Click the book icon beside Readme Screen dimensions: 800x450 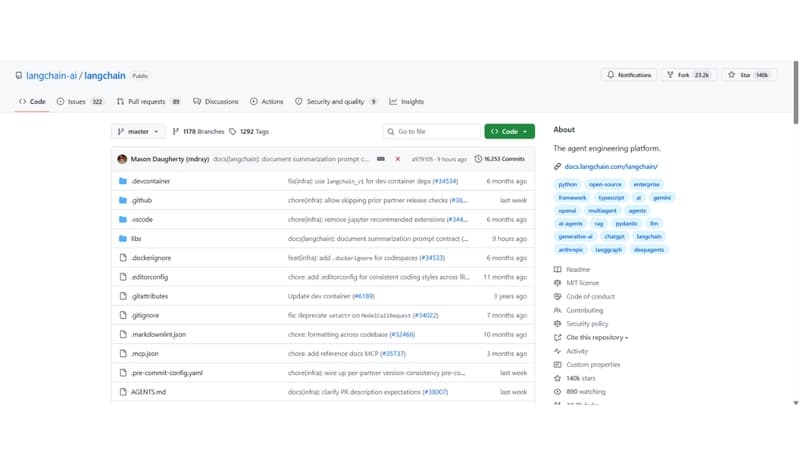[x=557, y=269]
